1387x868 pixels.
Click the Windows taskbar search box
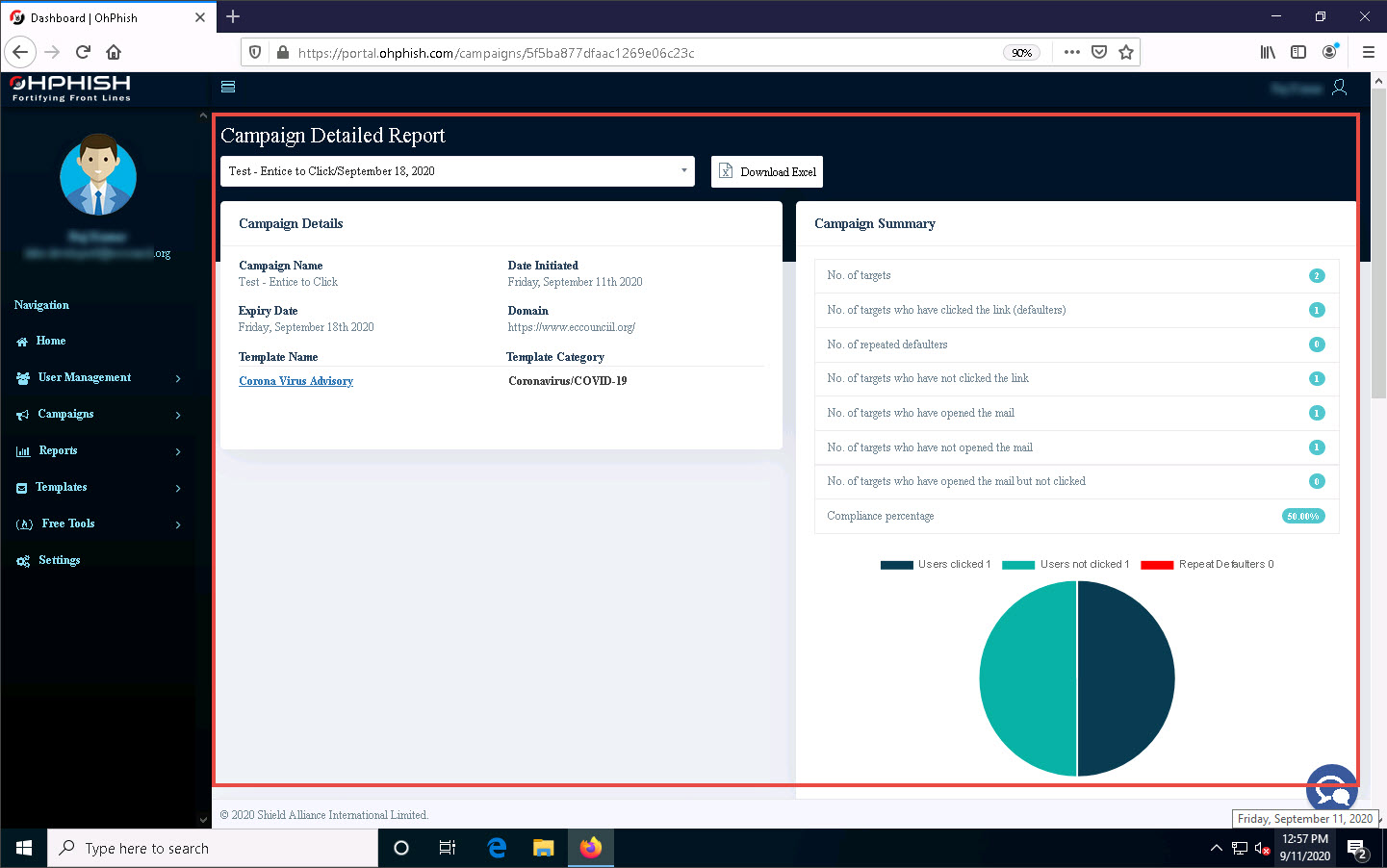click(x=213, y=848)
